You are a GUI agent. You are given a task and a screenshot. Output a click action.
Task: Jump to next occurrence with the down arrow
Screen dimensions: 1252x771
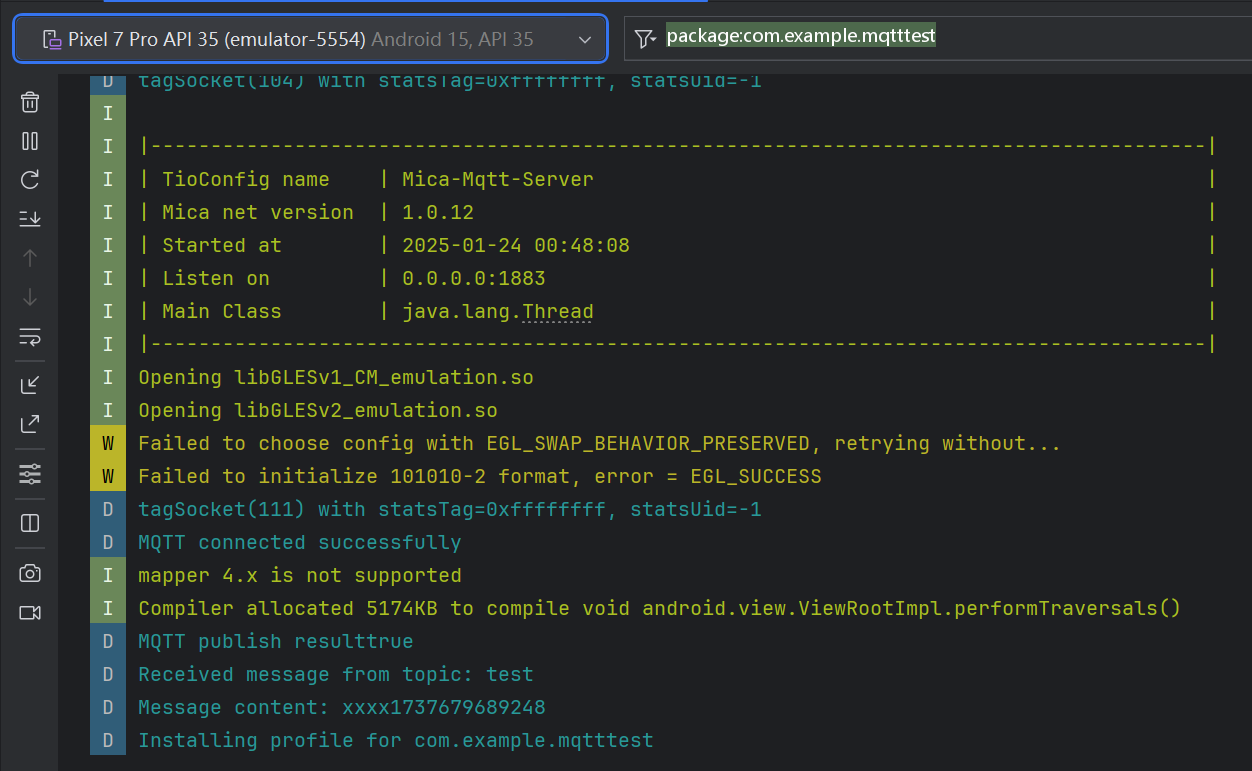(30, 297)
